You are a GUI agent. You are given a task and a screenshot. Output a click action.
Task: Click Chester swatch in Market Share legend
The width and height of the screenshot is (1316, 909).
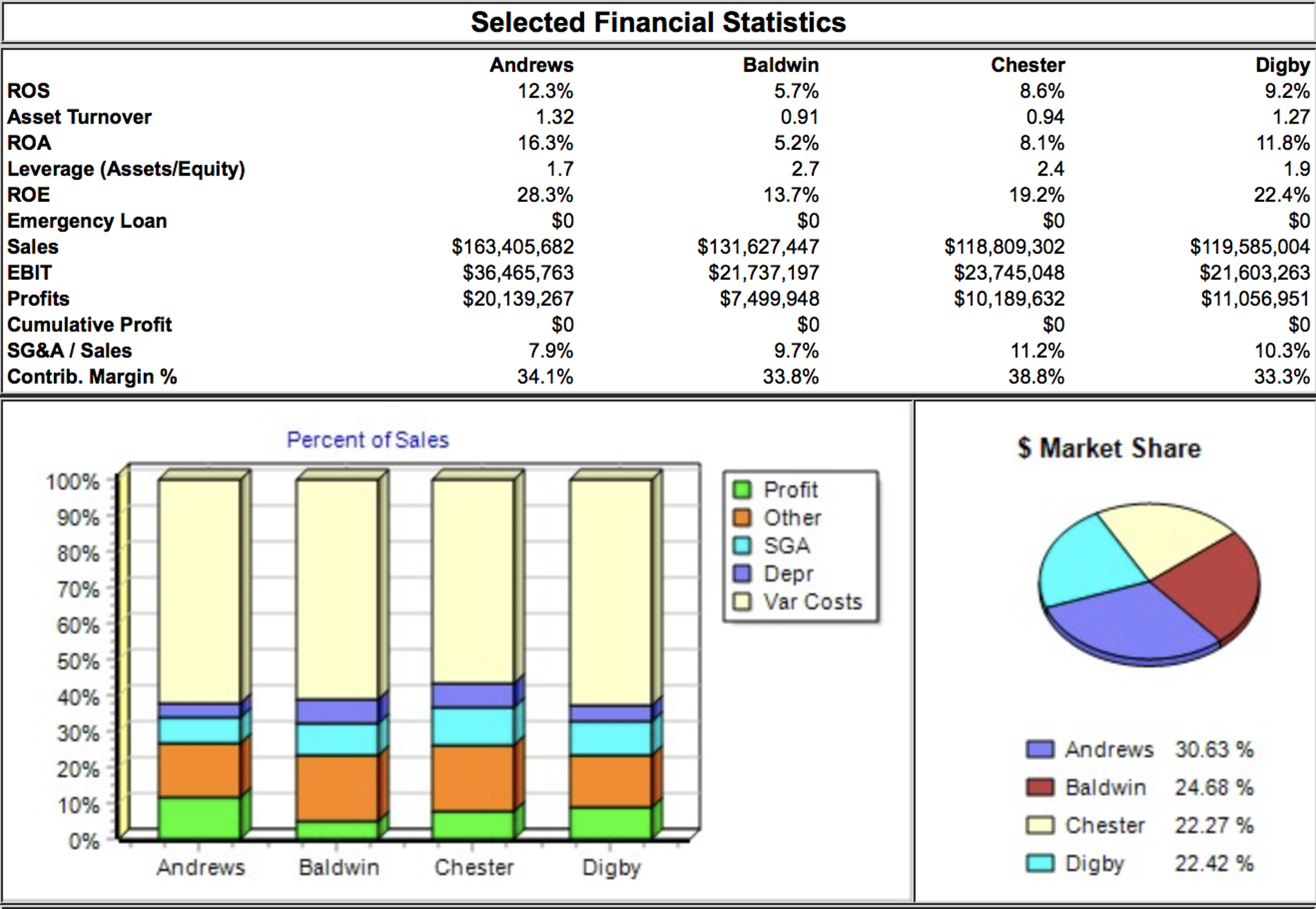pos(1039,825)
